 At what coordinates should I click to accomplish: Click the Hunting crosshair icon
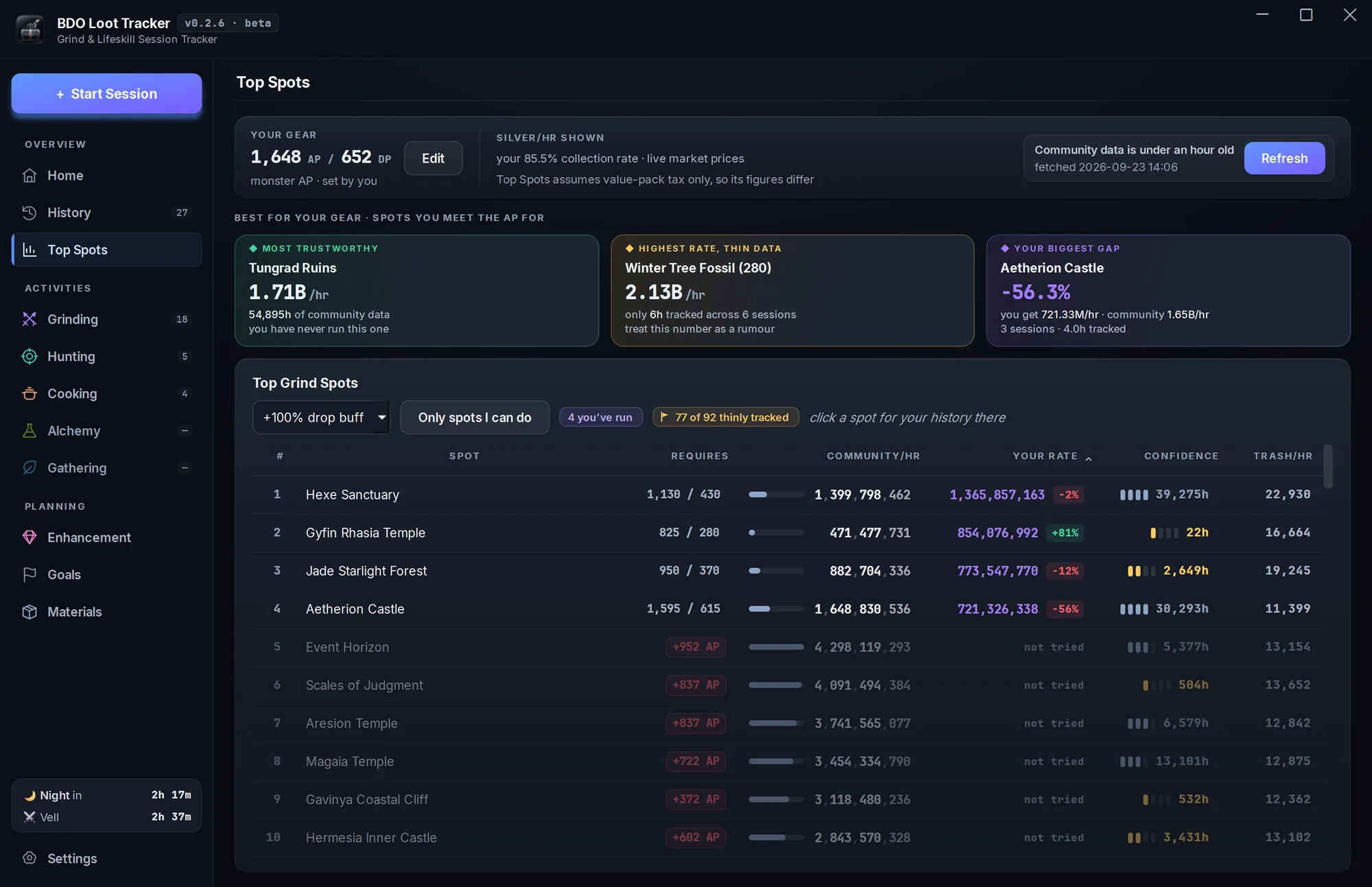29,356
